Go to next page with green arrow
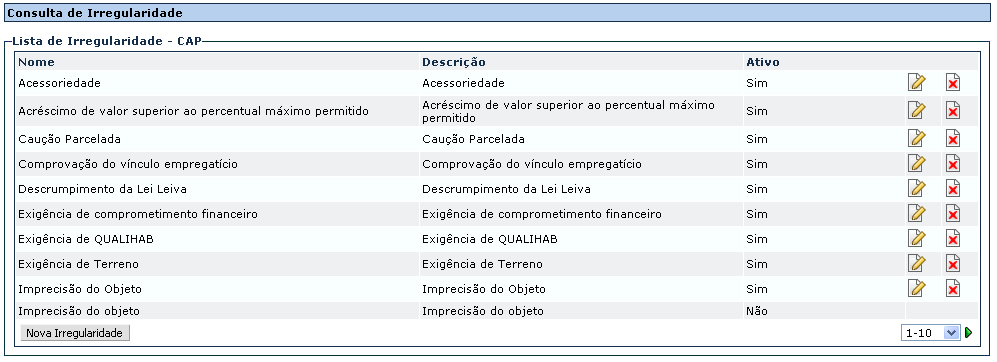The height and width of the screenshot is (362, 997). [968, 333]
